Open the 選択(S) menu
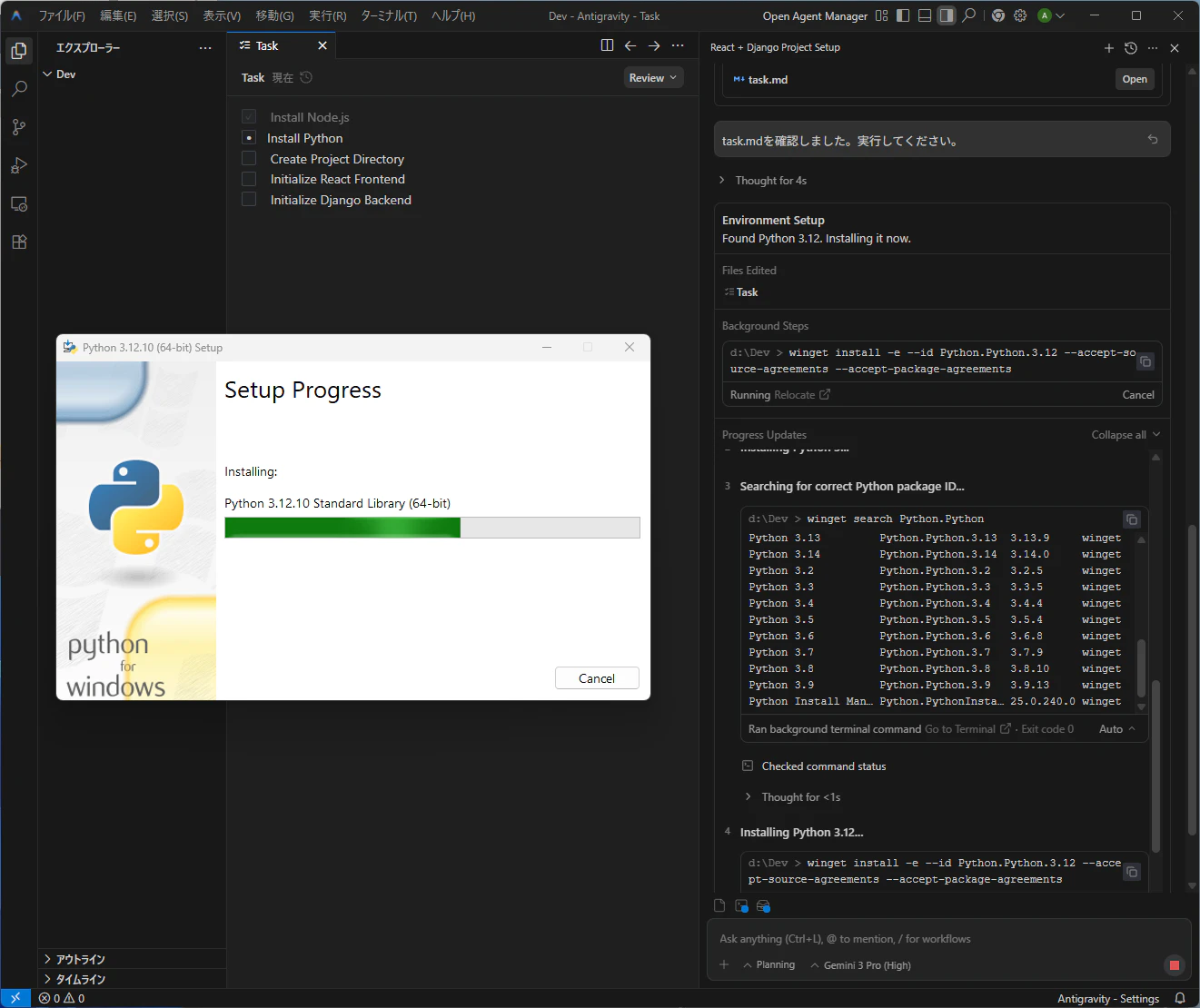 169,15
